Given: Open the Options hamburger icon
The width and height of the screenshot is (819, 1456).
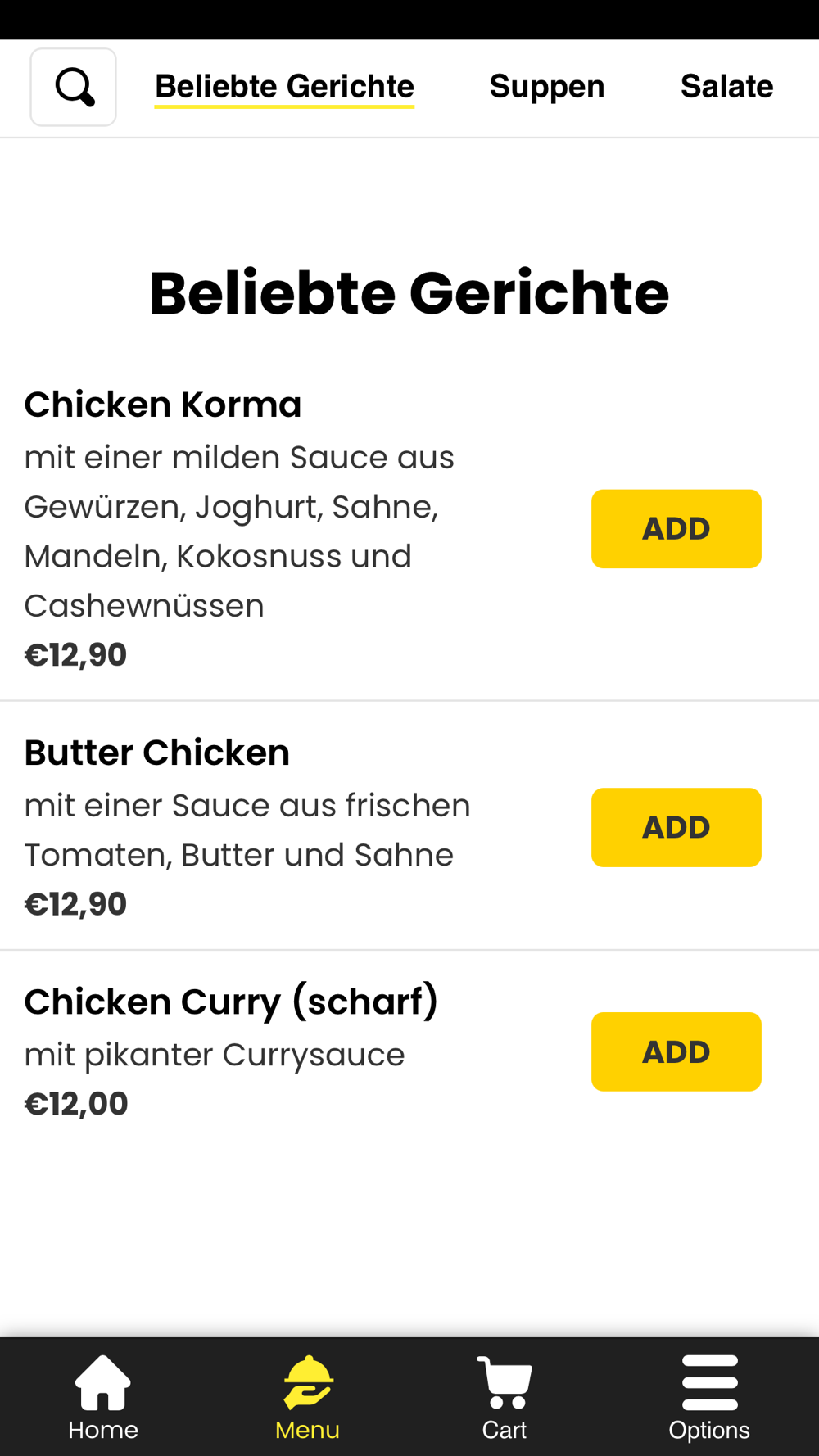Looking at the screenshot, I should tap(709, 1382).
